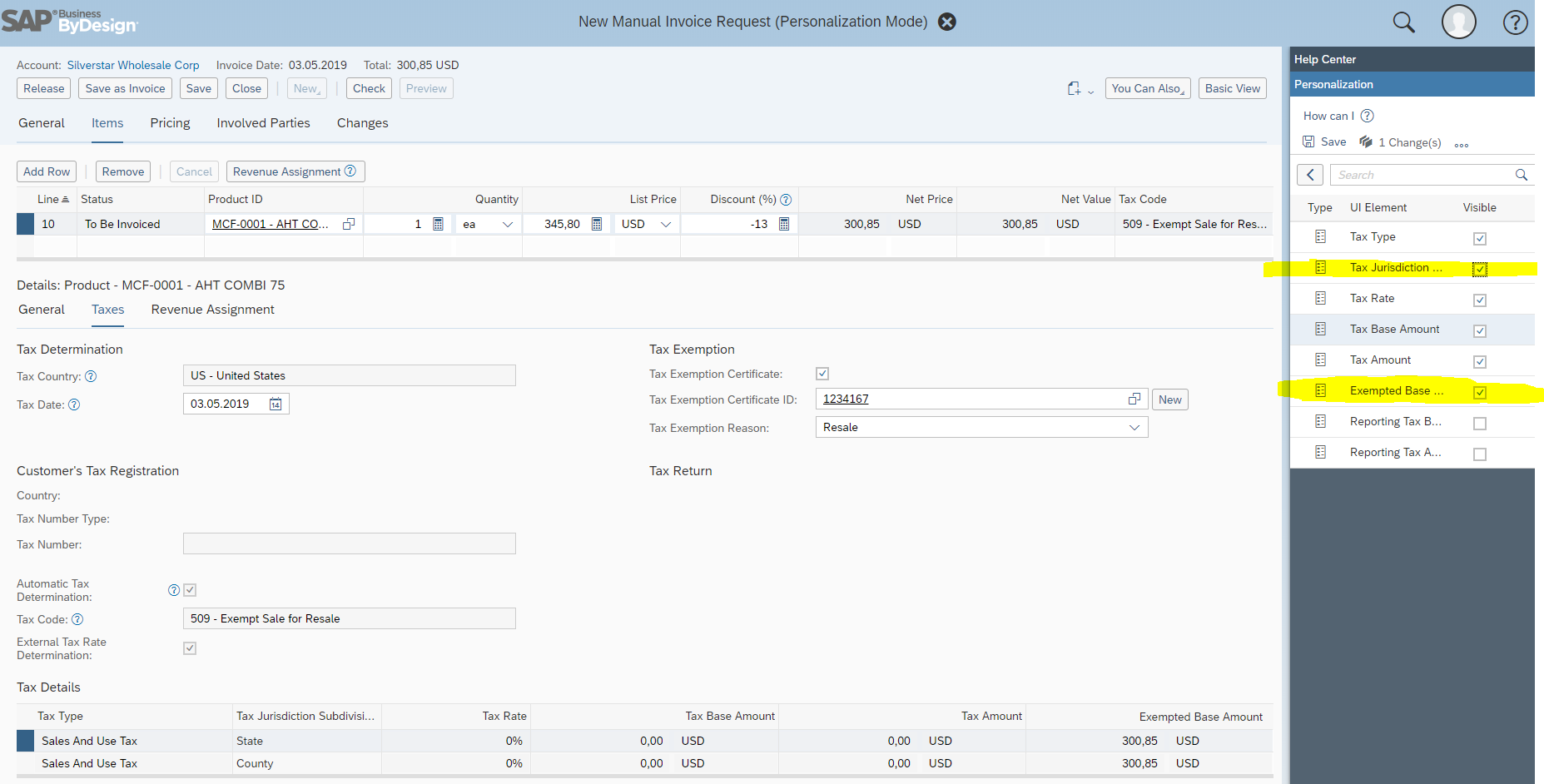Click back arrow in Personalization panel

click(x=1310, y=175)
